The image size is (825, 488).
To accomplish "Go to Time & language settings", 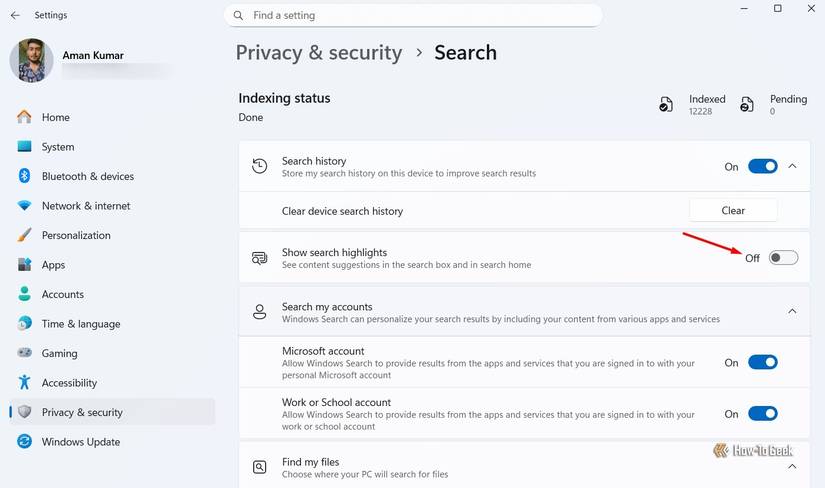I will tap(81, 324).
